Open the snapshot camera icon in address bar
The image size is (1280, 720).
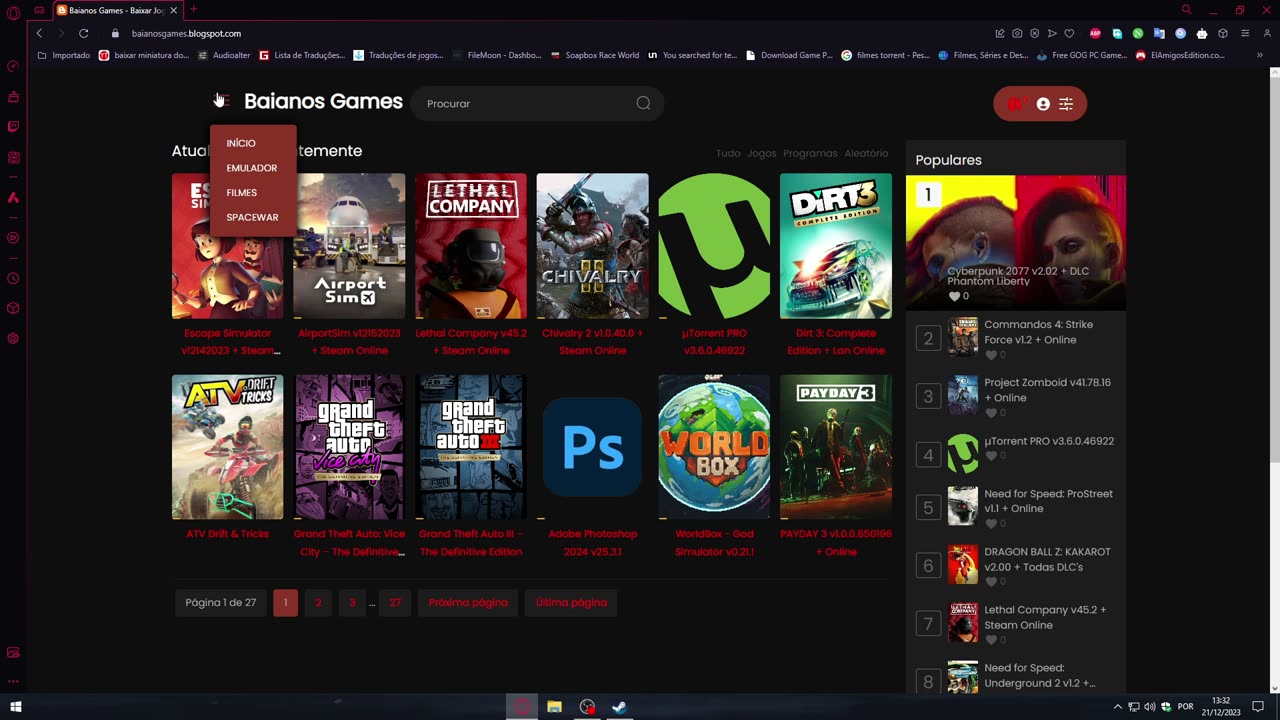(1017, 33)
